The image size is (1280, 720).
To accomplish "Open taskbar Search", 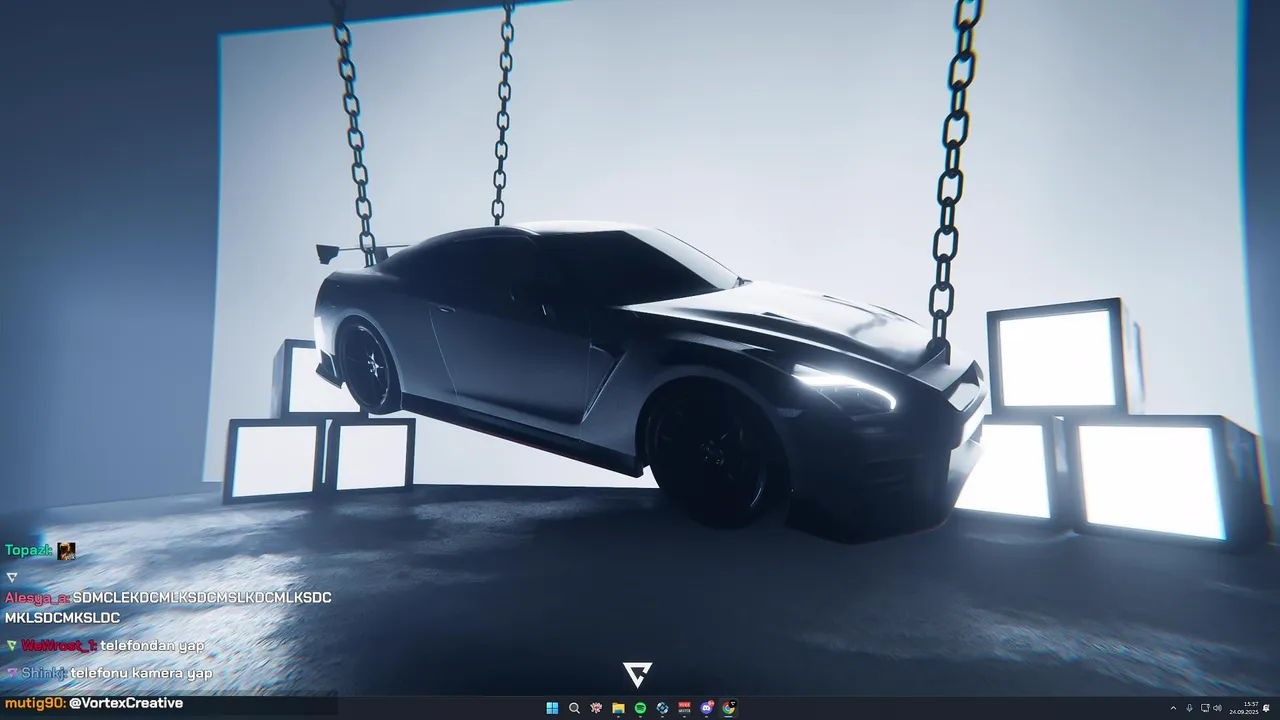I will 574,708.
